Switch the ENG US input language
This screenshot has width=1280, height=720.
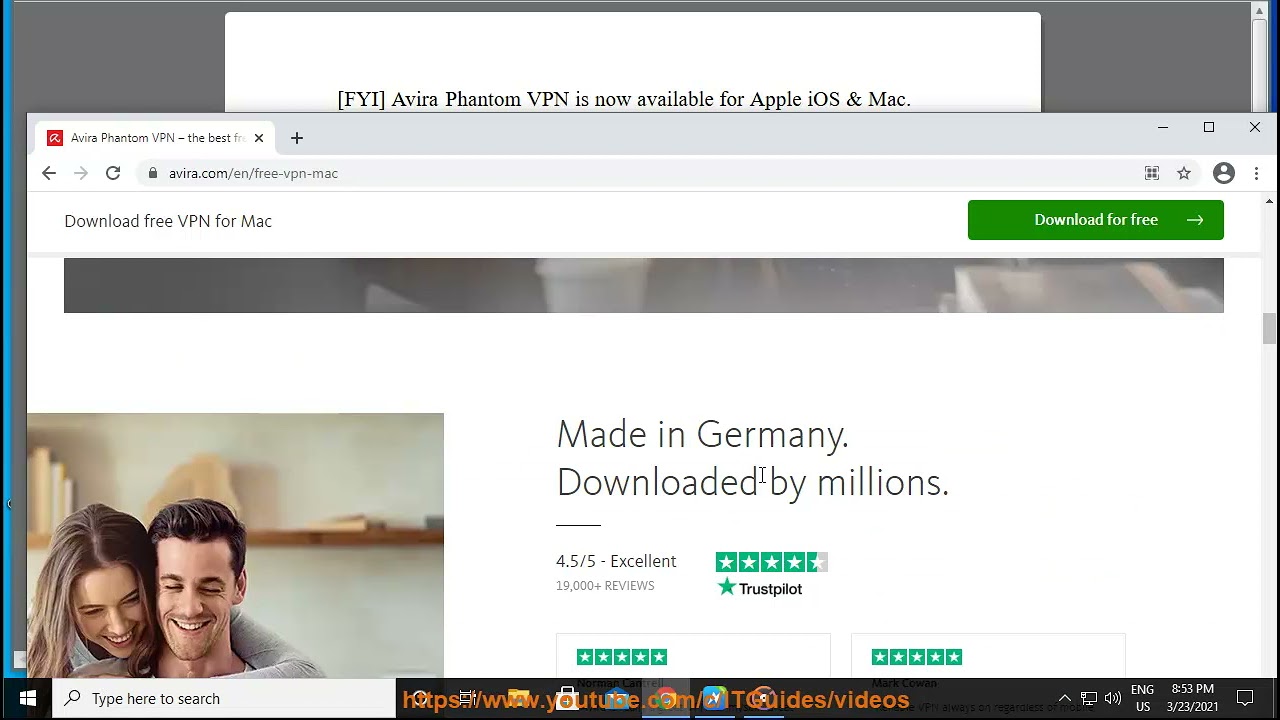tap(1142, 698)
